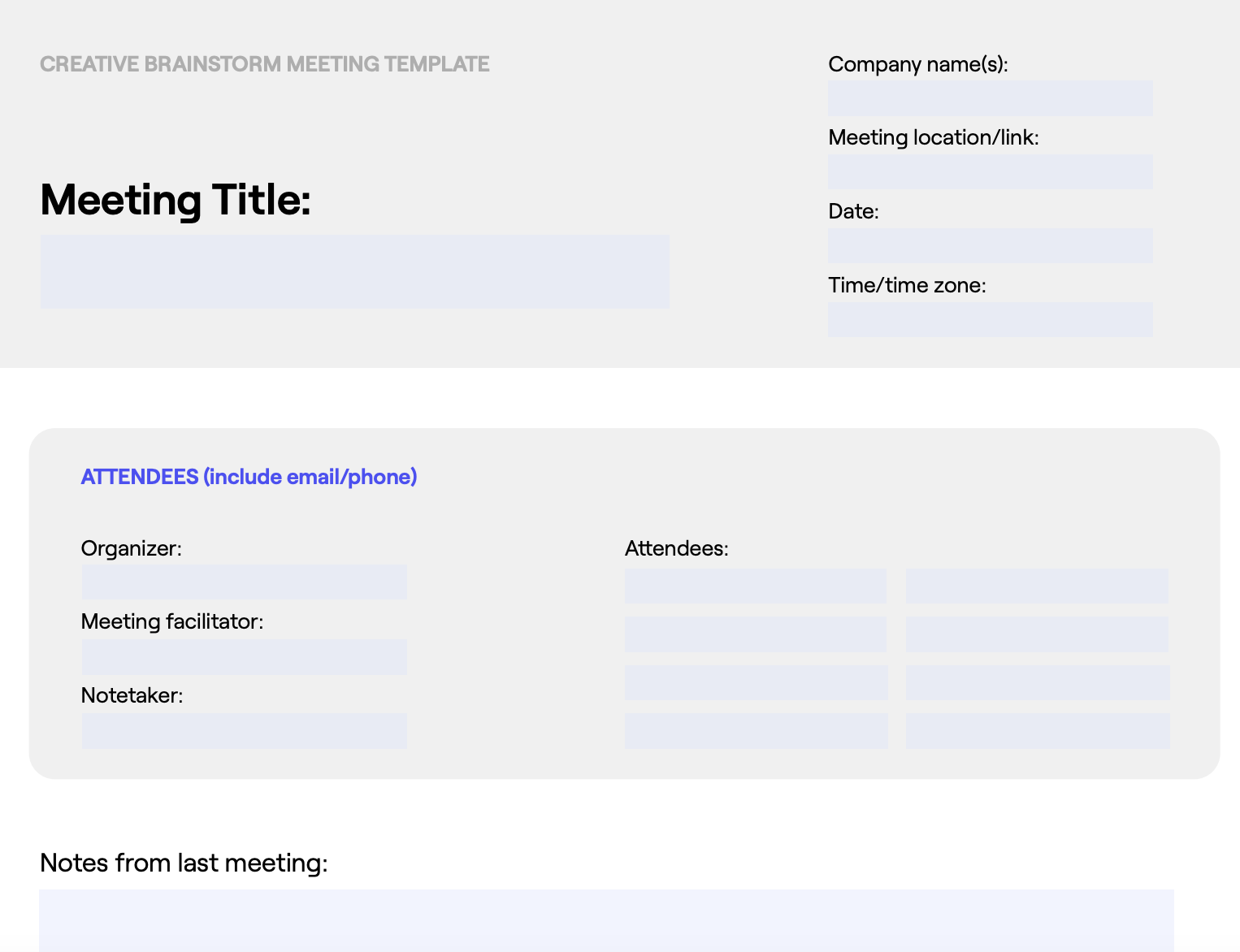Click the bottom attendee field in left column
This screenshot has height=952, width=1240.
coord(756,730)
